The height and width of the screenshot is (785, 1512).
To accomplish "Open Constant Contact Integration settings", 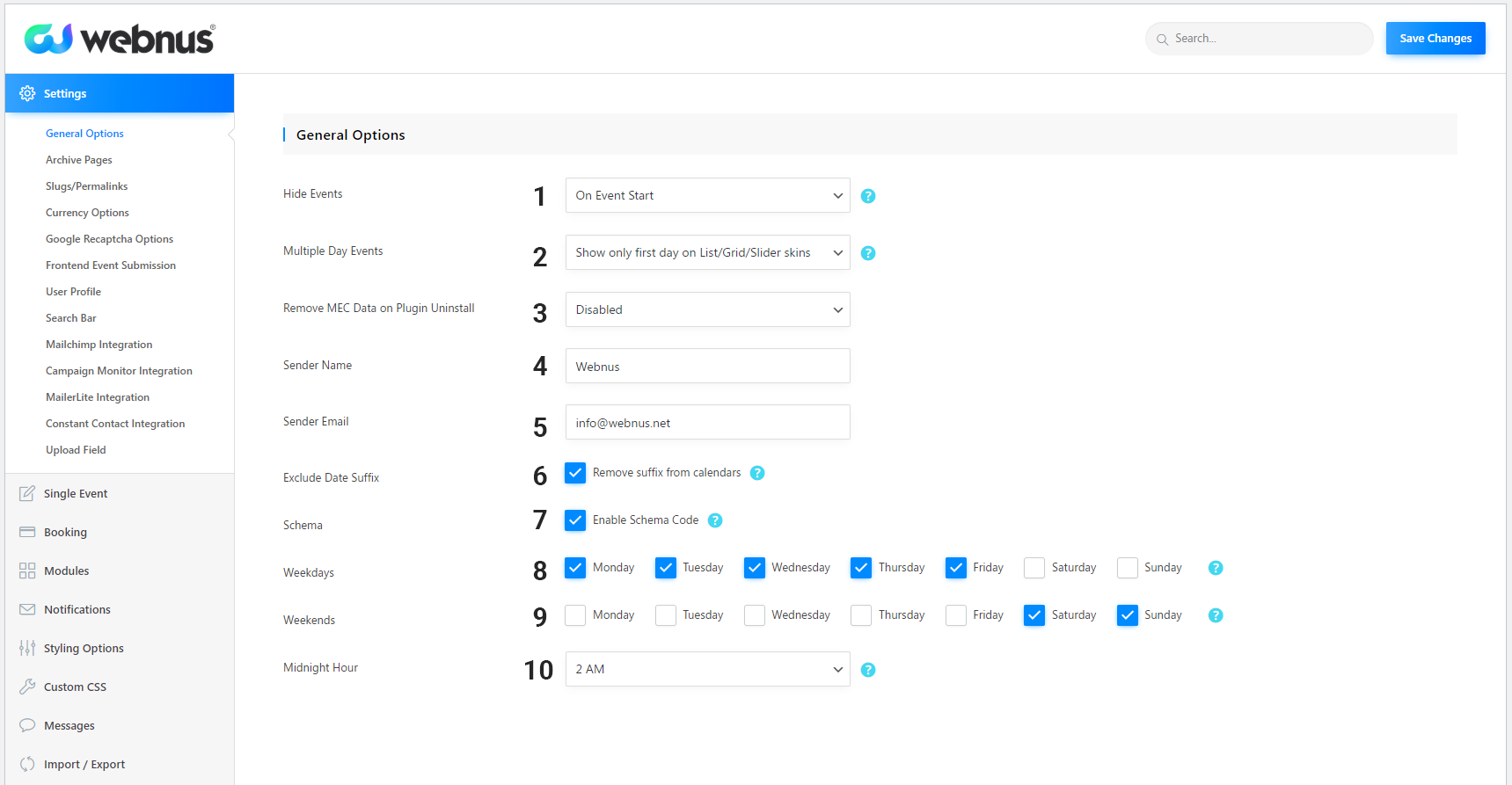I will 115,424.
